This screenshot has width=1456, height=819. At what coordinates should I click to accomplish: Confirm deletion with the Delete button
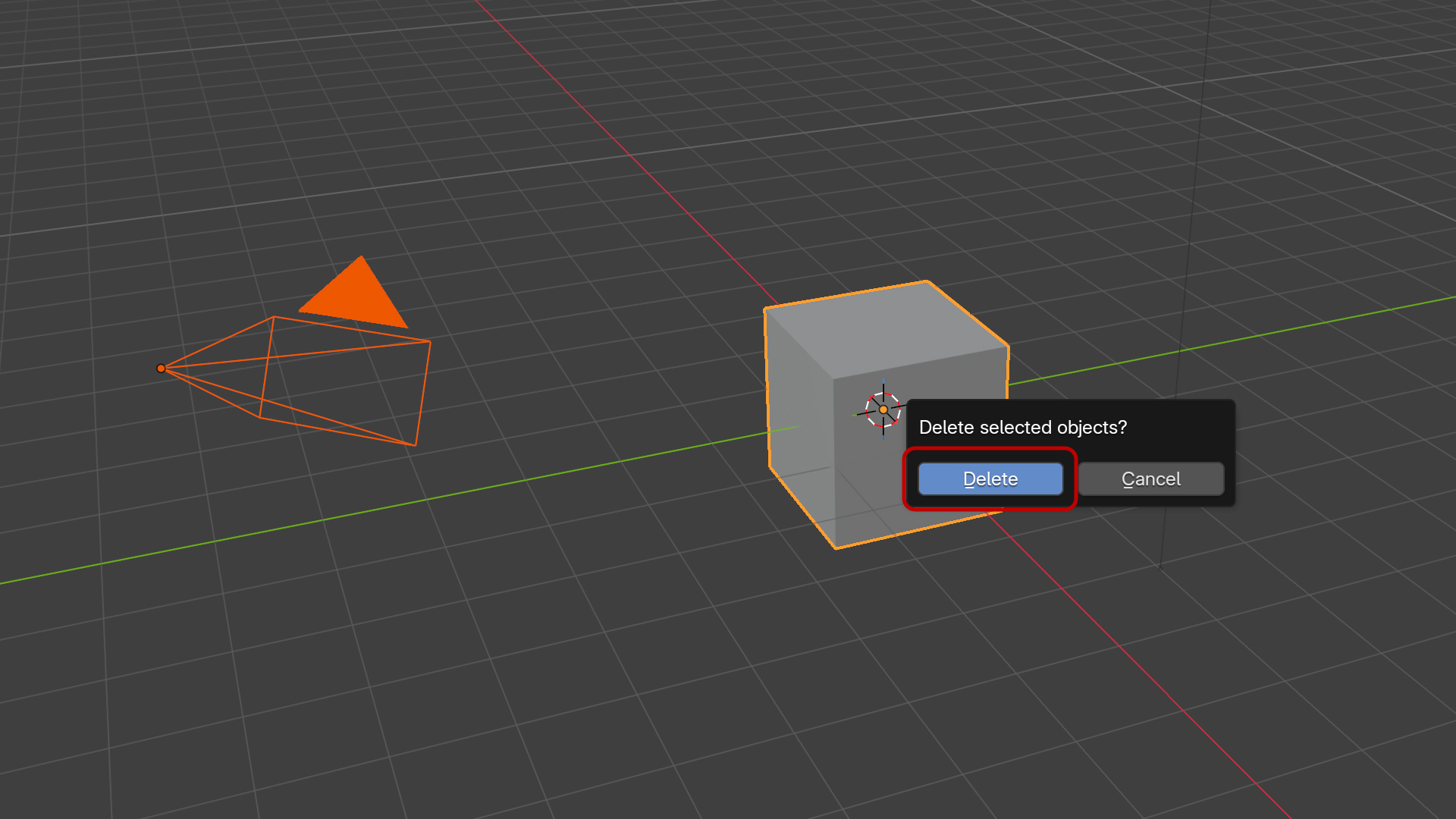pyautogui.click(x=990, y=479)
